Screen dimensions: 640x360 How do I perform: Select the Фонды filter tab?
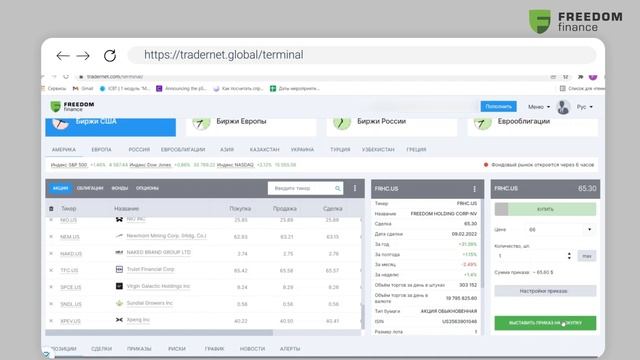point(120,188)
